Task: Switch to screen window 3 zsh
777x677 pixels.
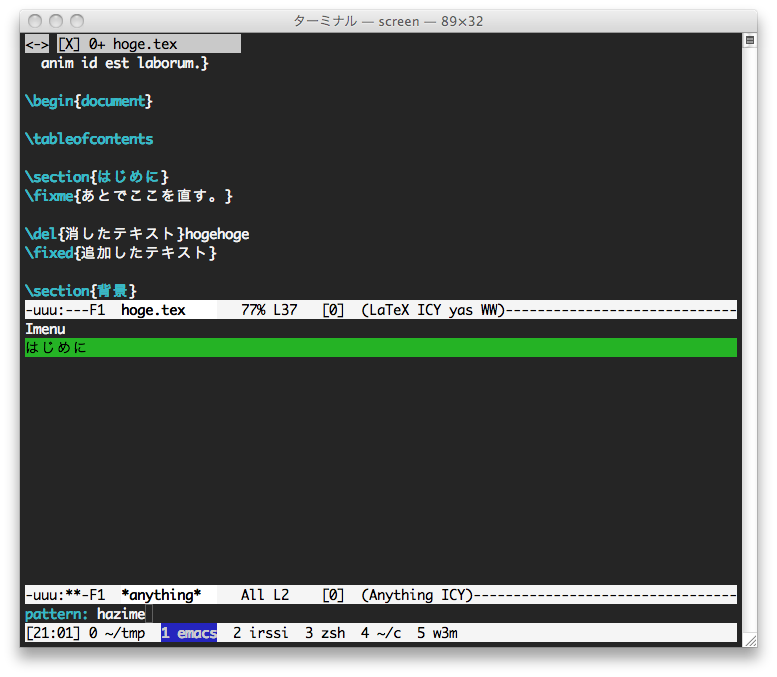Action: pos(325,633)
